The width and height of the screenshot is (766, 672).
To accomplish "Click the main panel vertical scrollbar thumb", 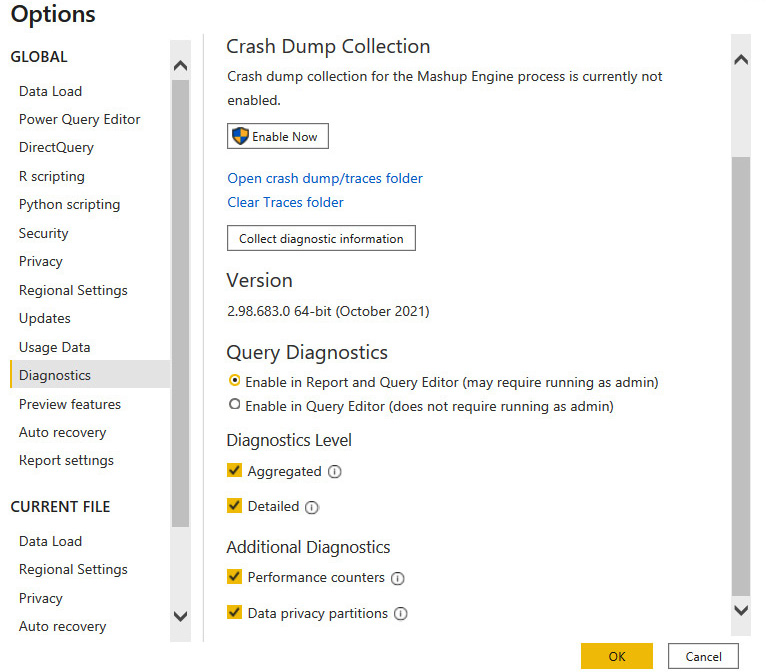I will pos(741,376).
